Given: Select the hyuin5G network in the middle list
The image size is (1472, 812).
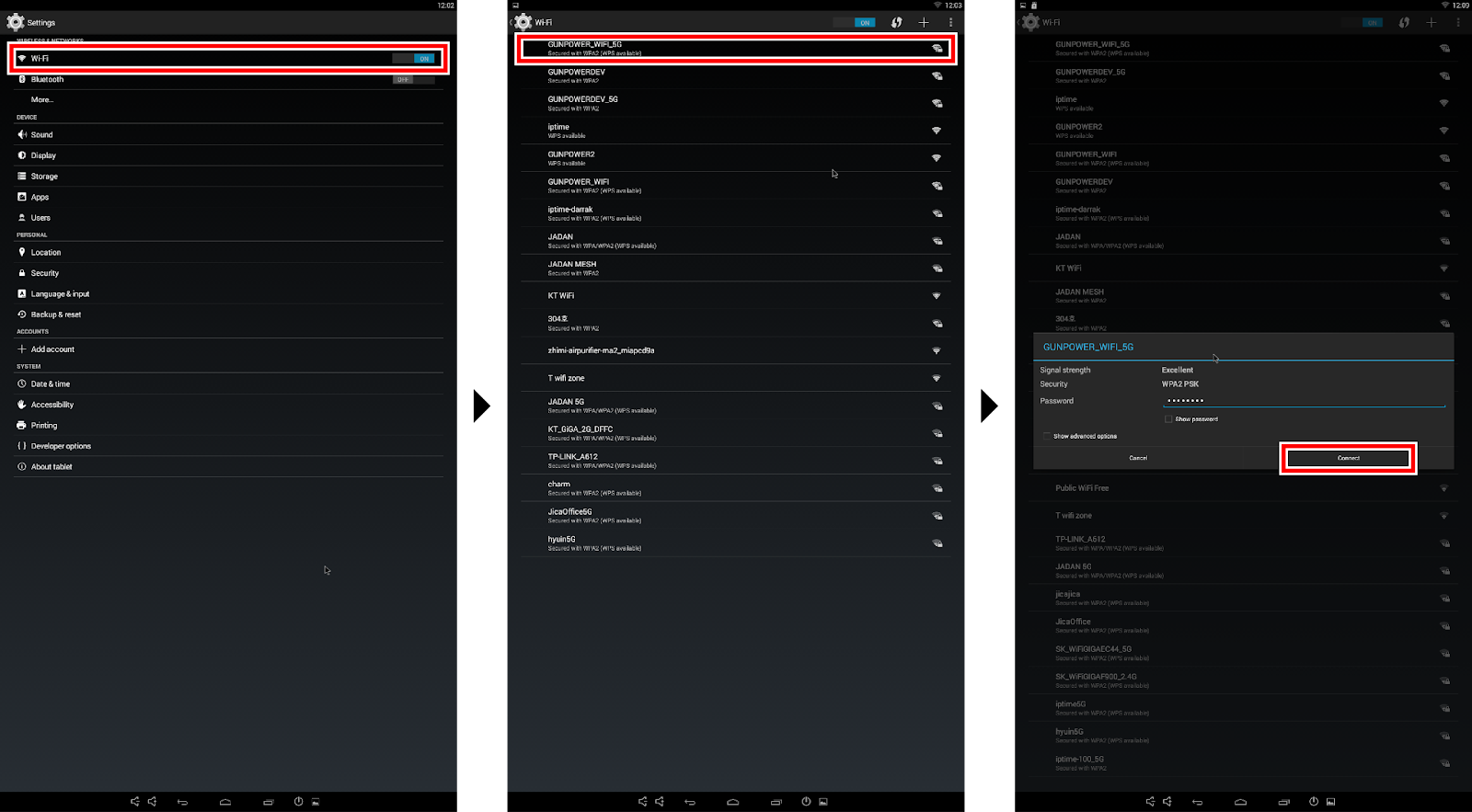Looking at the screenshot, I should (736, 543).
